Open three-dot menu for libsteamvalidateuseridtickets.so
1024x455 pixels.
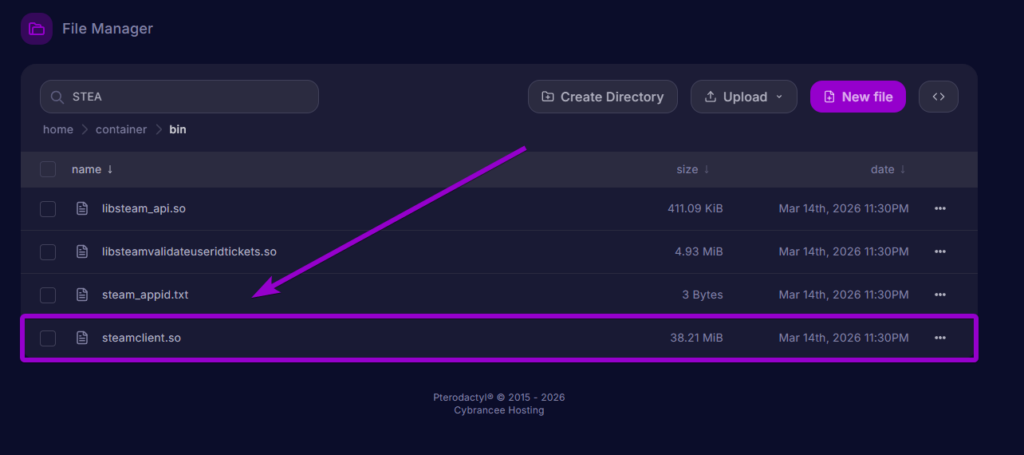click(x=939, y=252)
